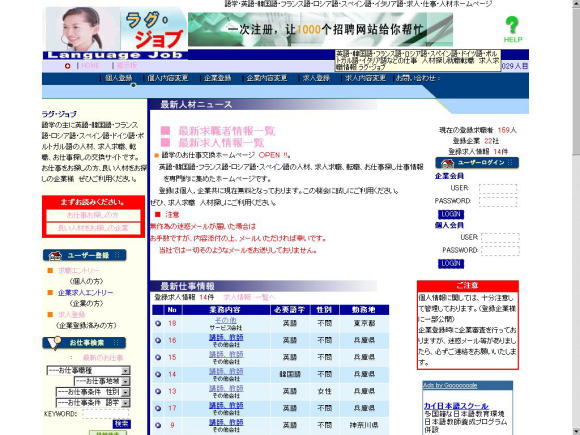This screenshot has height=435, width=580.
Task: Click the Ads by Goooooogle label
Action: tap(450, 386)
